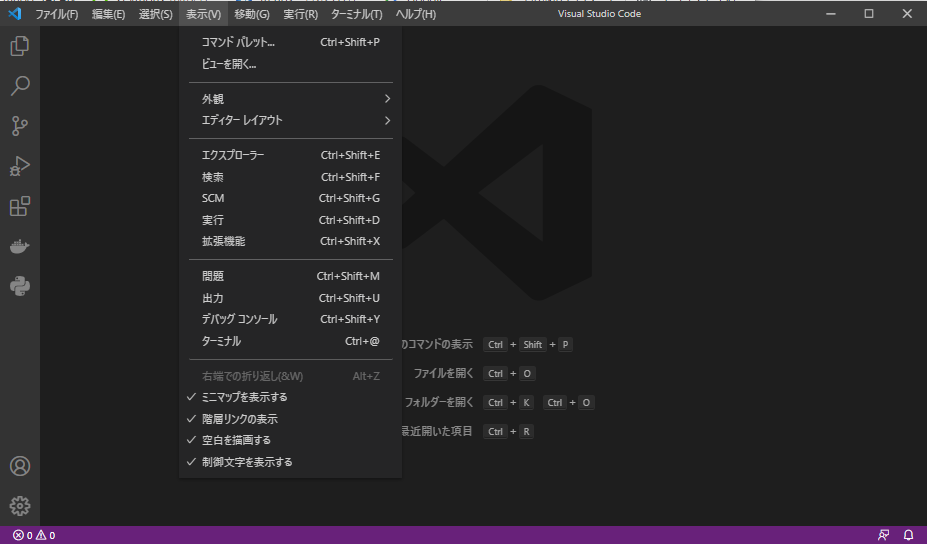
Task: Open the 実行(R) menu
Action: (300, 14)
